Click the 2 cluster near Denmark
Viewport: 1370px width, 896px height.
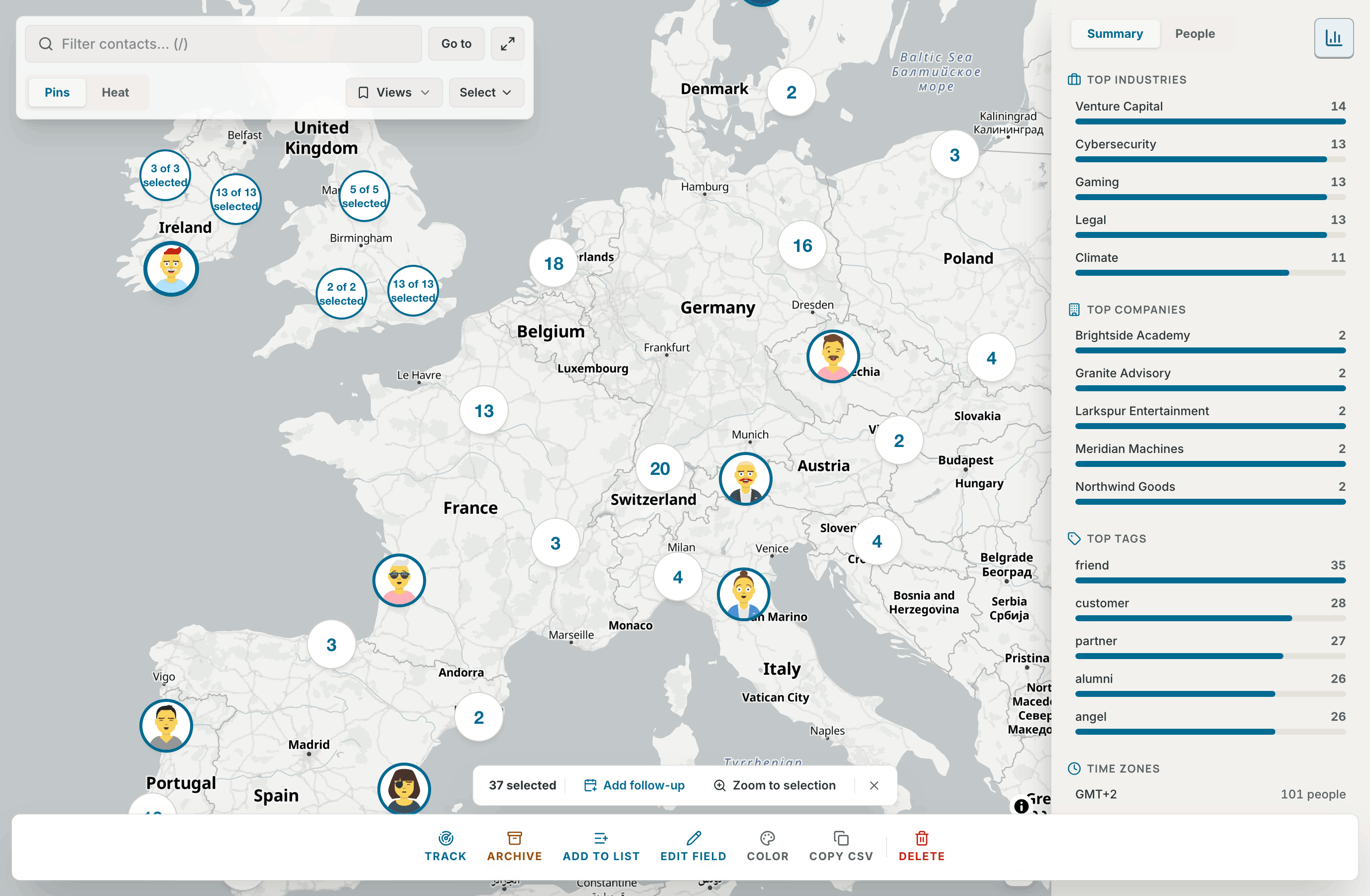[792, 92]
